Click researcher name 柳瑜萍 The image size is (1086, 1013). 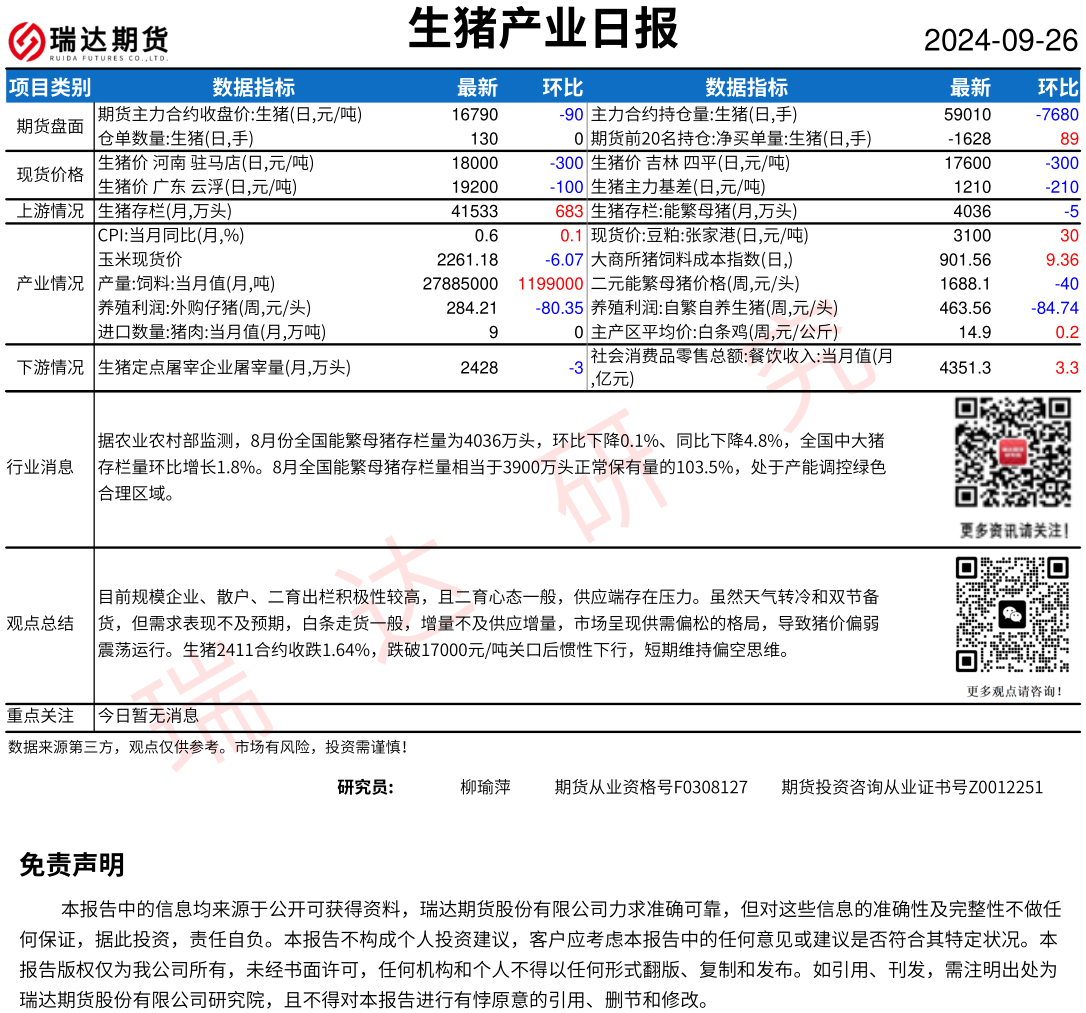tap(485, 788)
